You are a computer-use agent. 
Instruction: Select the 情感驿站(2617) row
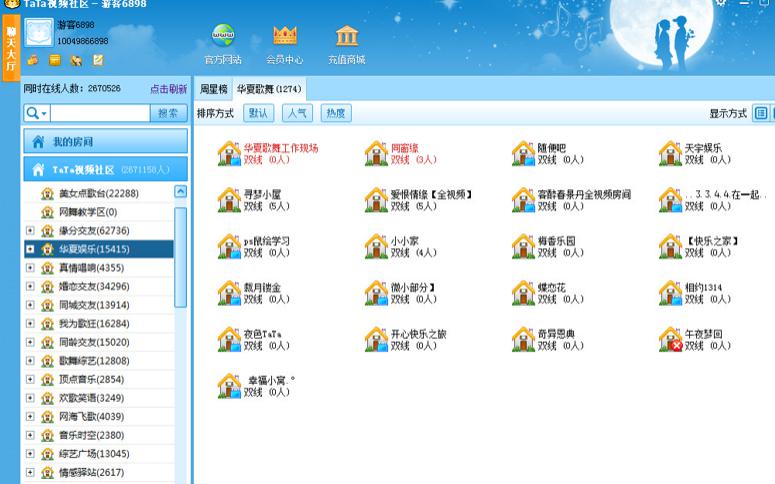[99, 473]
